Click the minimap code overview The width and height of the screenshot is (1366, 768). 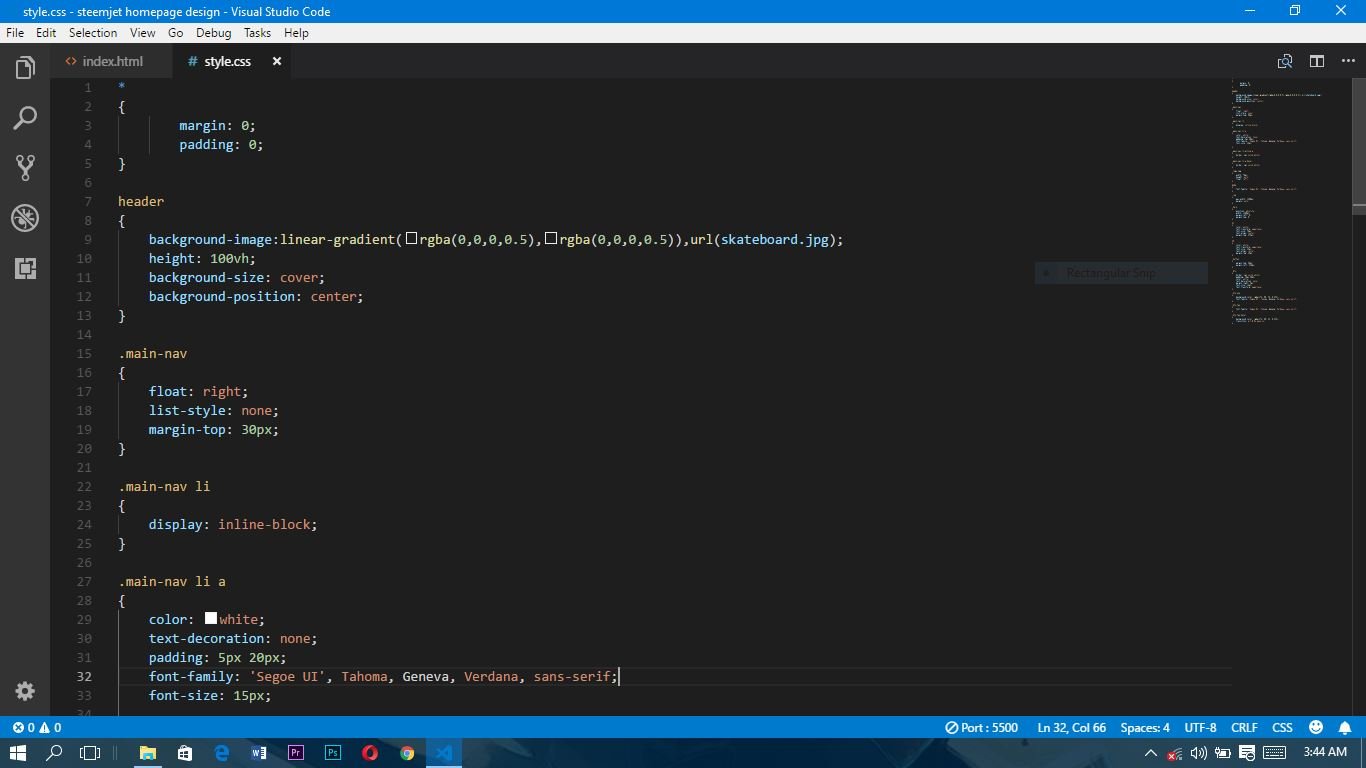click(1290, 203)
